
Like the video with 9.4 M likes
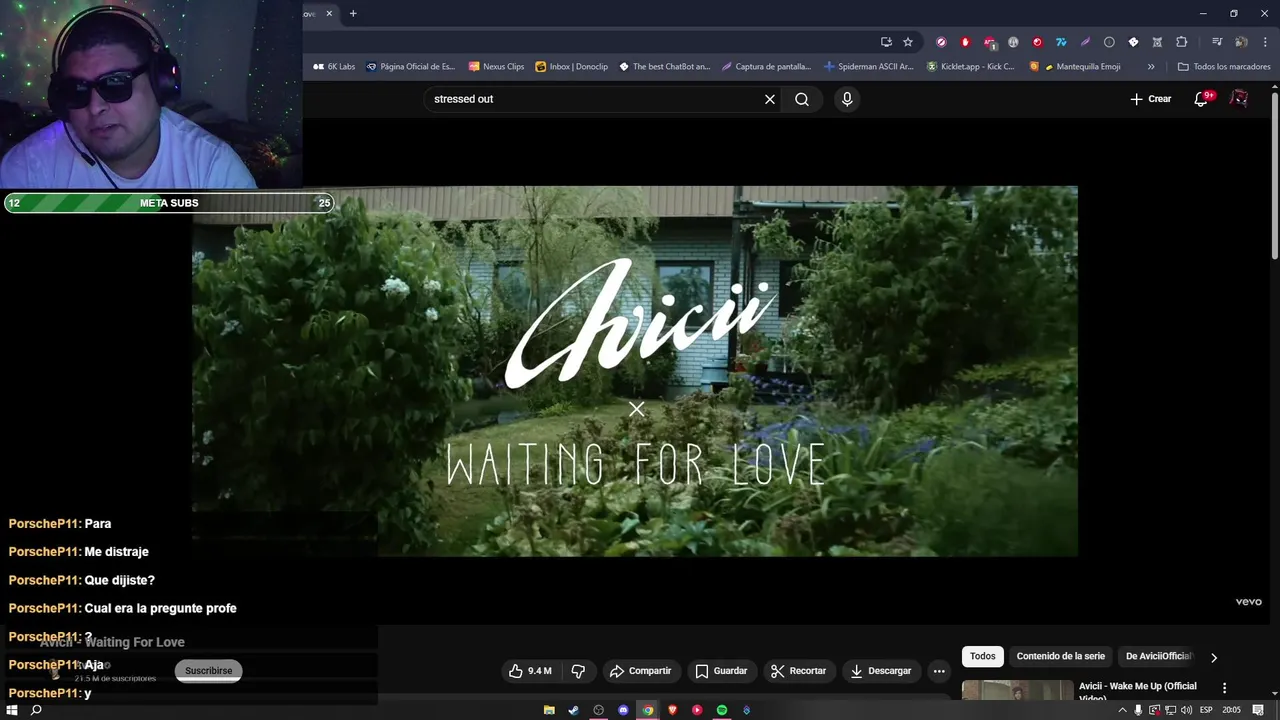530,671
